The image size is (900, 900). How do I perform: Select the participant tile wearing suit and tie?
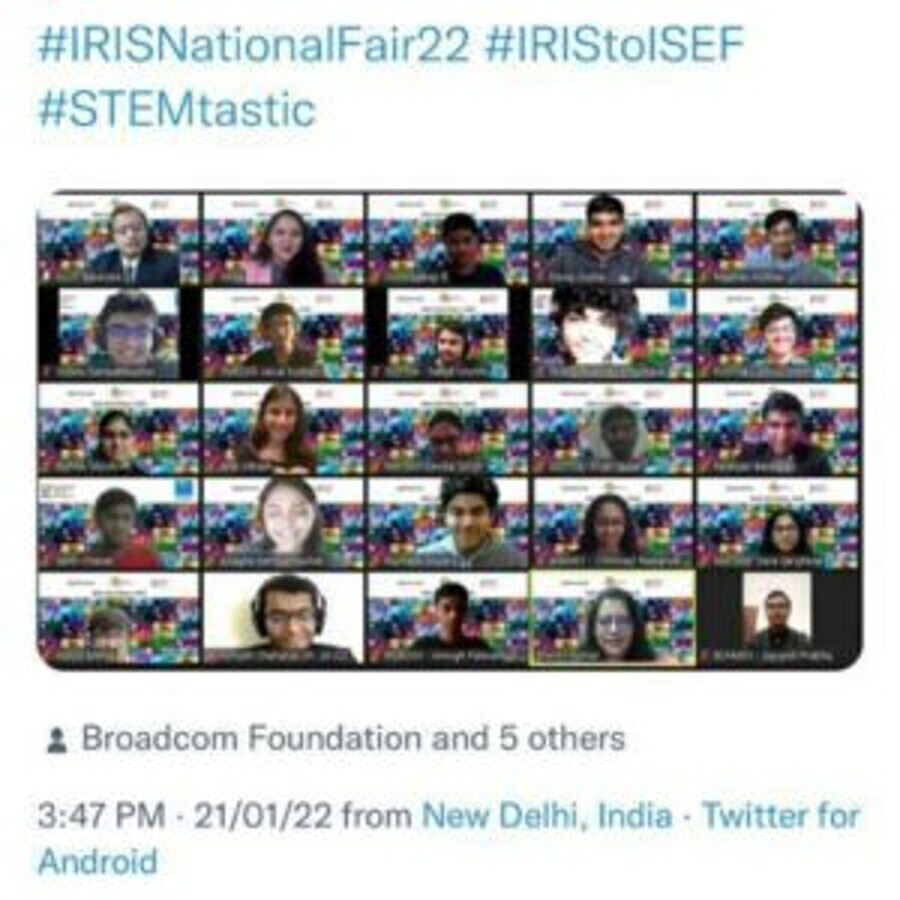point(119,240)
